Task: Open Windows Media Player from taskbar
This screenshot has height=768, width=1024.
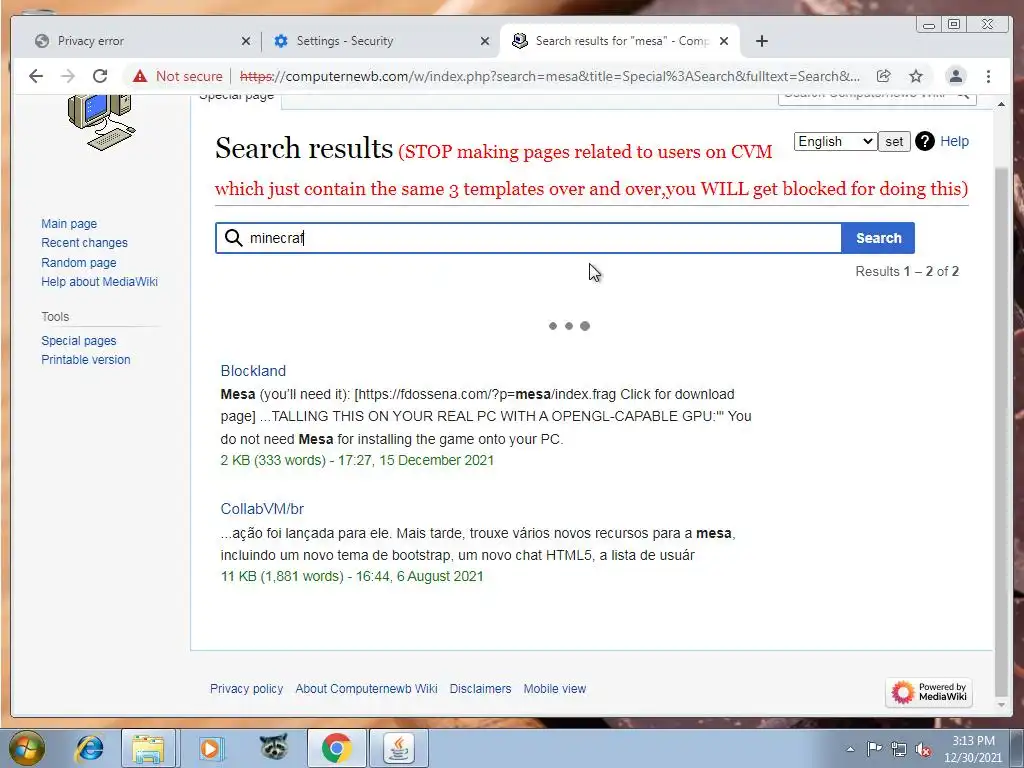Action: 210,748
